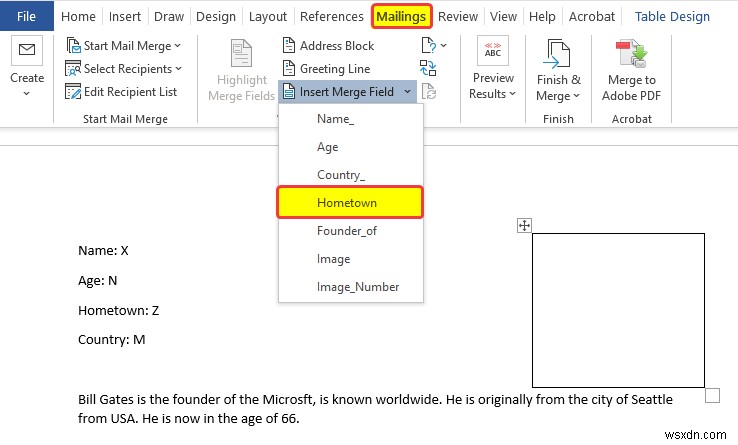Click the Update Labels icon
Image resolution: width=738 pixels, height=445 pixels.
pyautogui.click(x=429, y=91)
